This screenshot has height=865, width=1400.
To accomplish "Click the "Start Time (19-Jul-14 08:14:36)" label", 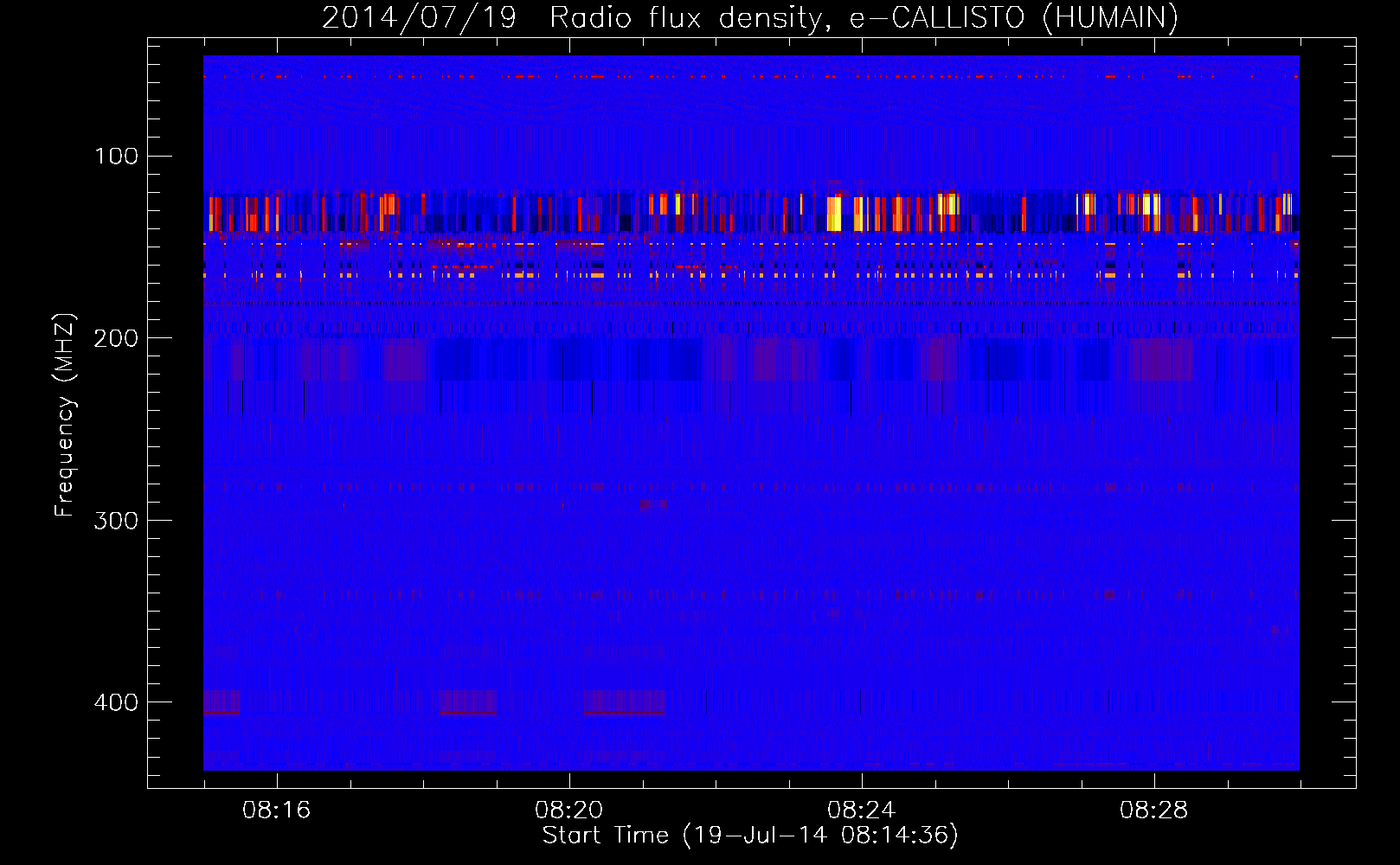I will pos(750,836).
